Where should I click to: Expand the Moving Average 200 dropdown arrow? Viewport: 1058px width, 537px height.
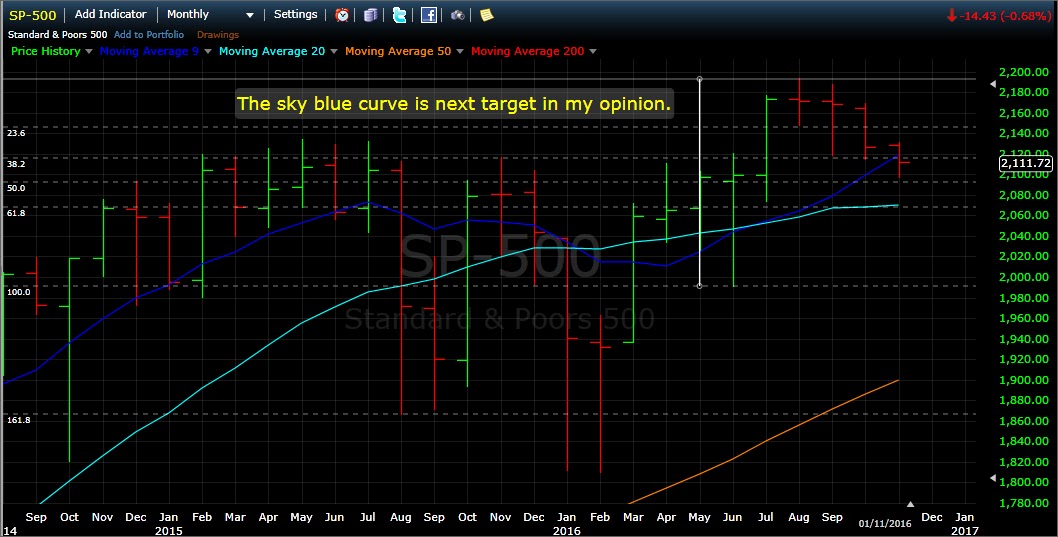(x=592, y=51)
